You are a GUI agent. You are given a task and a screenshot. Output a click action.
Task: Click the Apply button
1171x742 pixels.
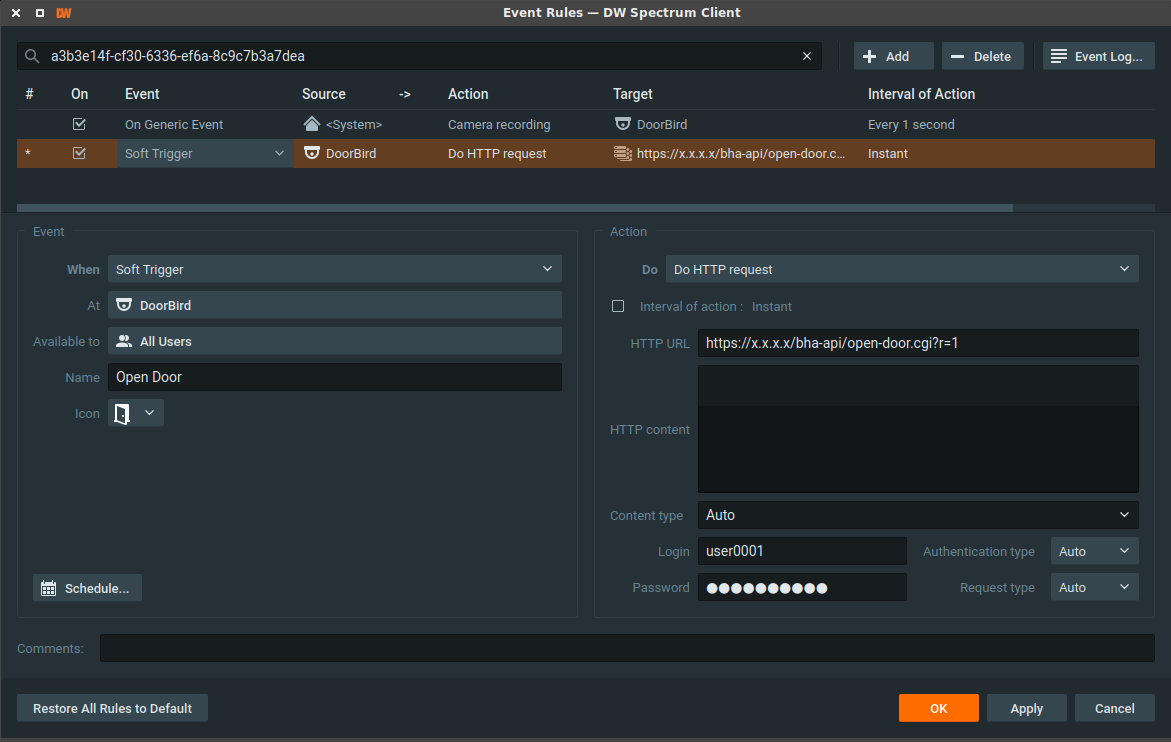point(1026,708)
